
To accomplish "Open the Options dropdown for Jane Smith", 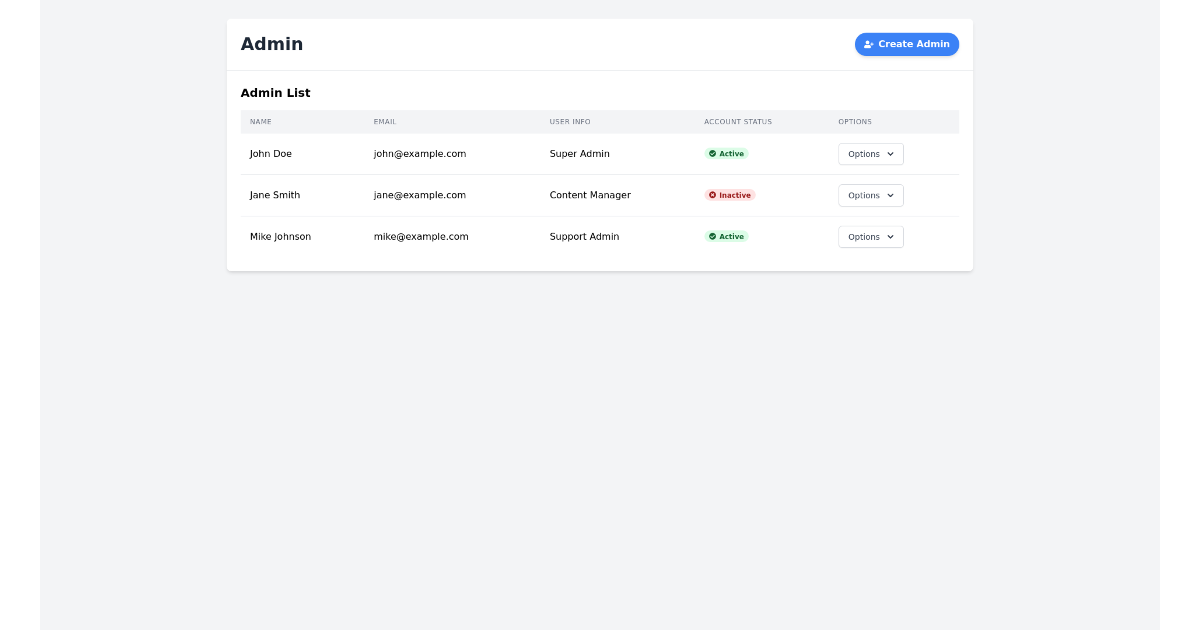I will (x=870, y=195).
